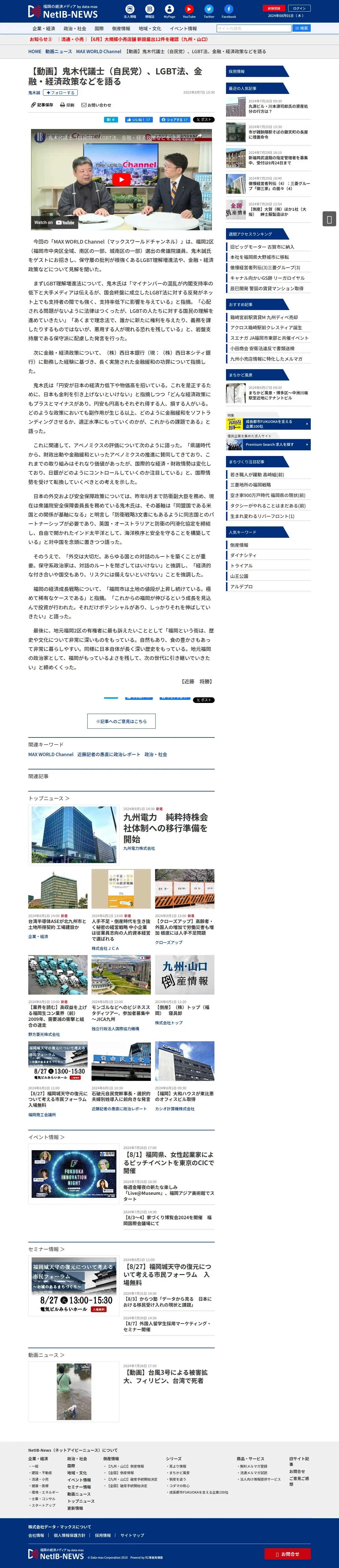Screen dimensions: 339x1568
Task: Click the 記事へのご意見はこちら button
Action: click(121, 721)
